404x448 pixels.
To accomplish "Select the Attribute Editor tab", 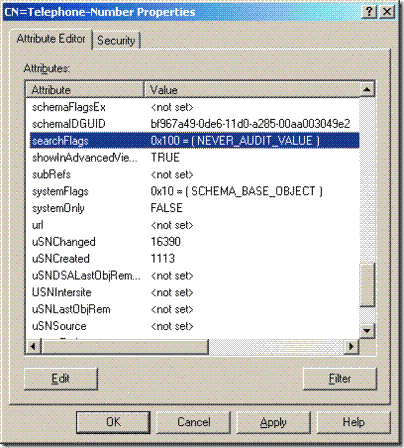I will point(51,39).
